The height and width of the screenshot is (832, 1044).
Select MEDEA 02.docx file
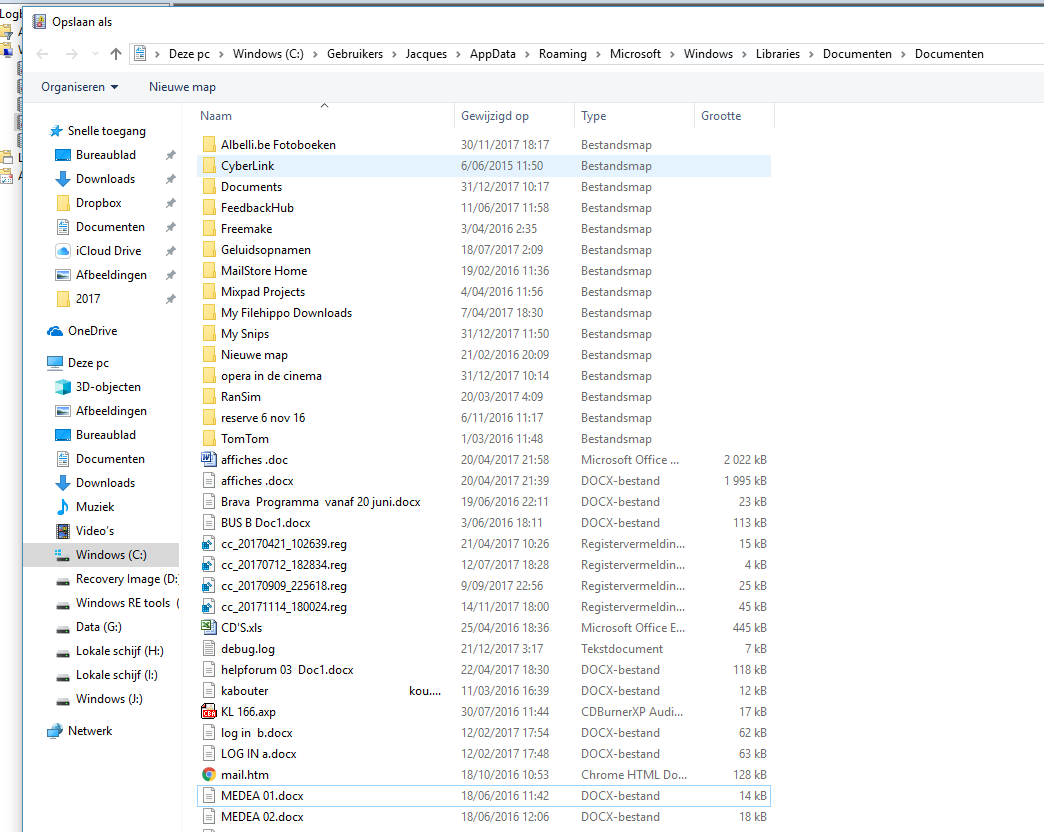click(x=484, y=817)
